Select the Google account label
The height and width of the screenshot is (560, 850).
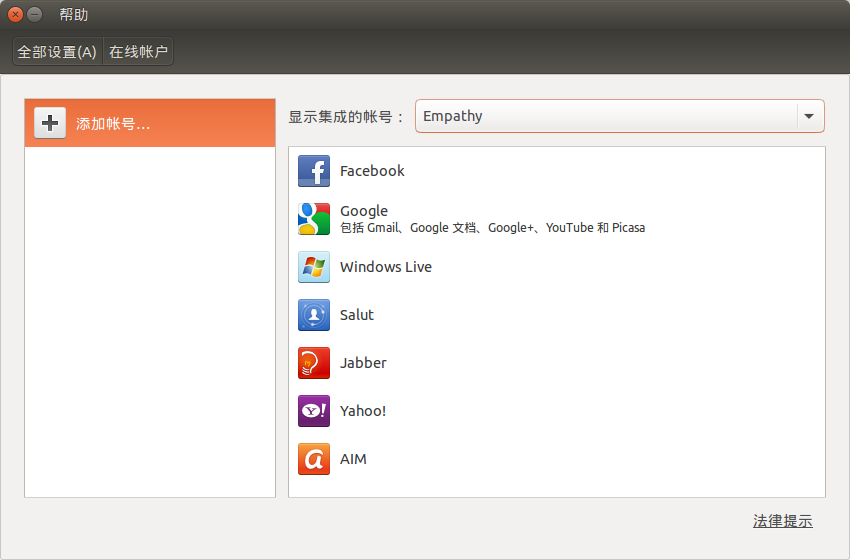tap(364, 211)
